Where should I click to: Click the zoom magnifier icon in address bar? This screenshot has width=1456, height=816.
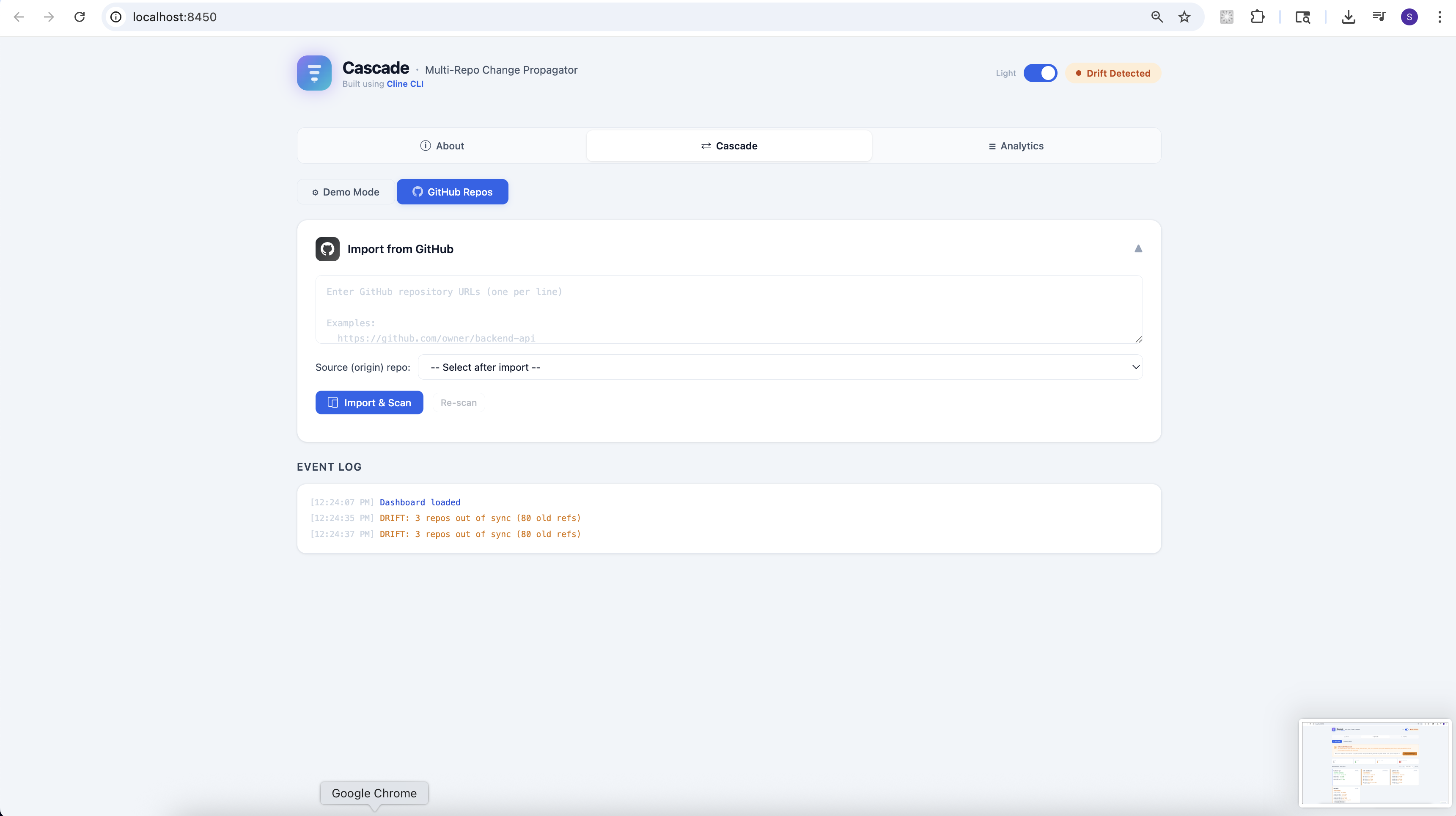click(1157, 17)
